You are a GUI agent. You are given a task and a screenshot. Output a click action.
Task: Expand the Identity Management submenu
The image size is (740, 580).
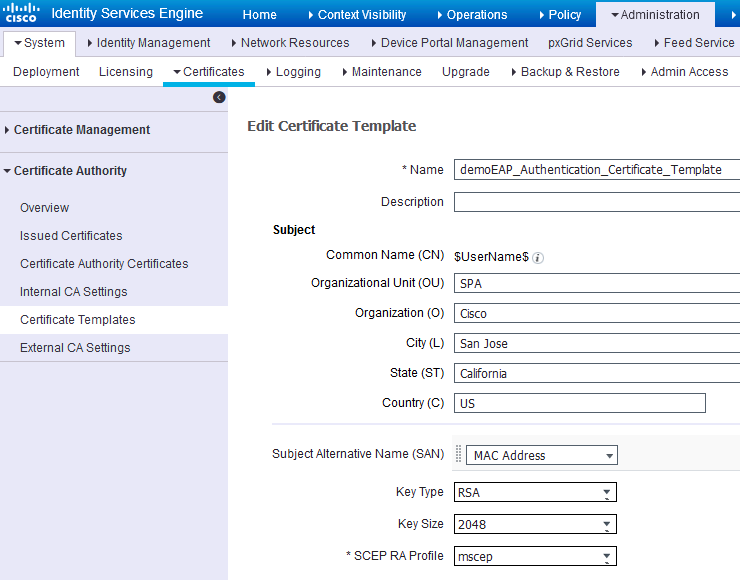tap(149, 43)
